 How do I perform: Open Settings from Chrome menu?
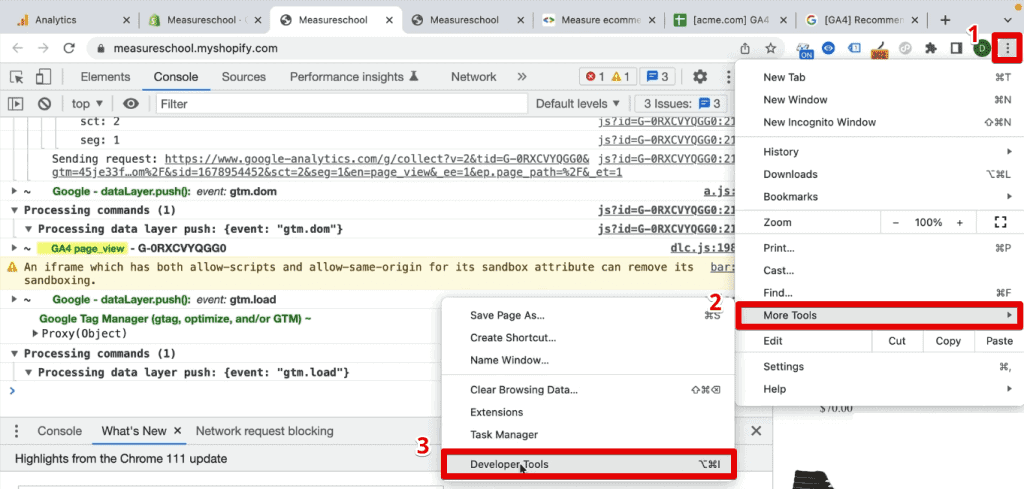(878, 366)
